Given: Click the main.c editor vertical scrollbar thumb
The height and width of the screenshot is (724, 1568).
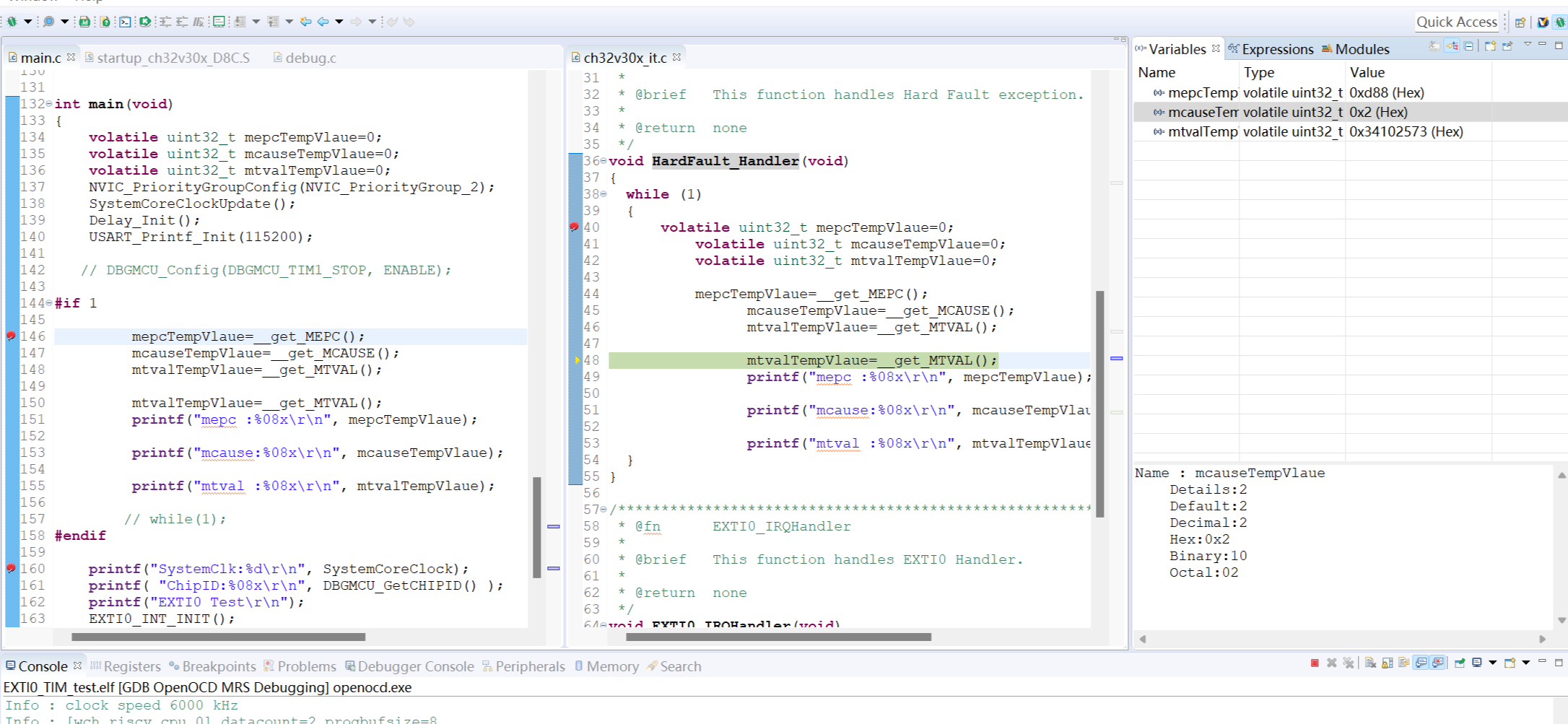Looking at the screenshot, I should (x=536, y=527).
